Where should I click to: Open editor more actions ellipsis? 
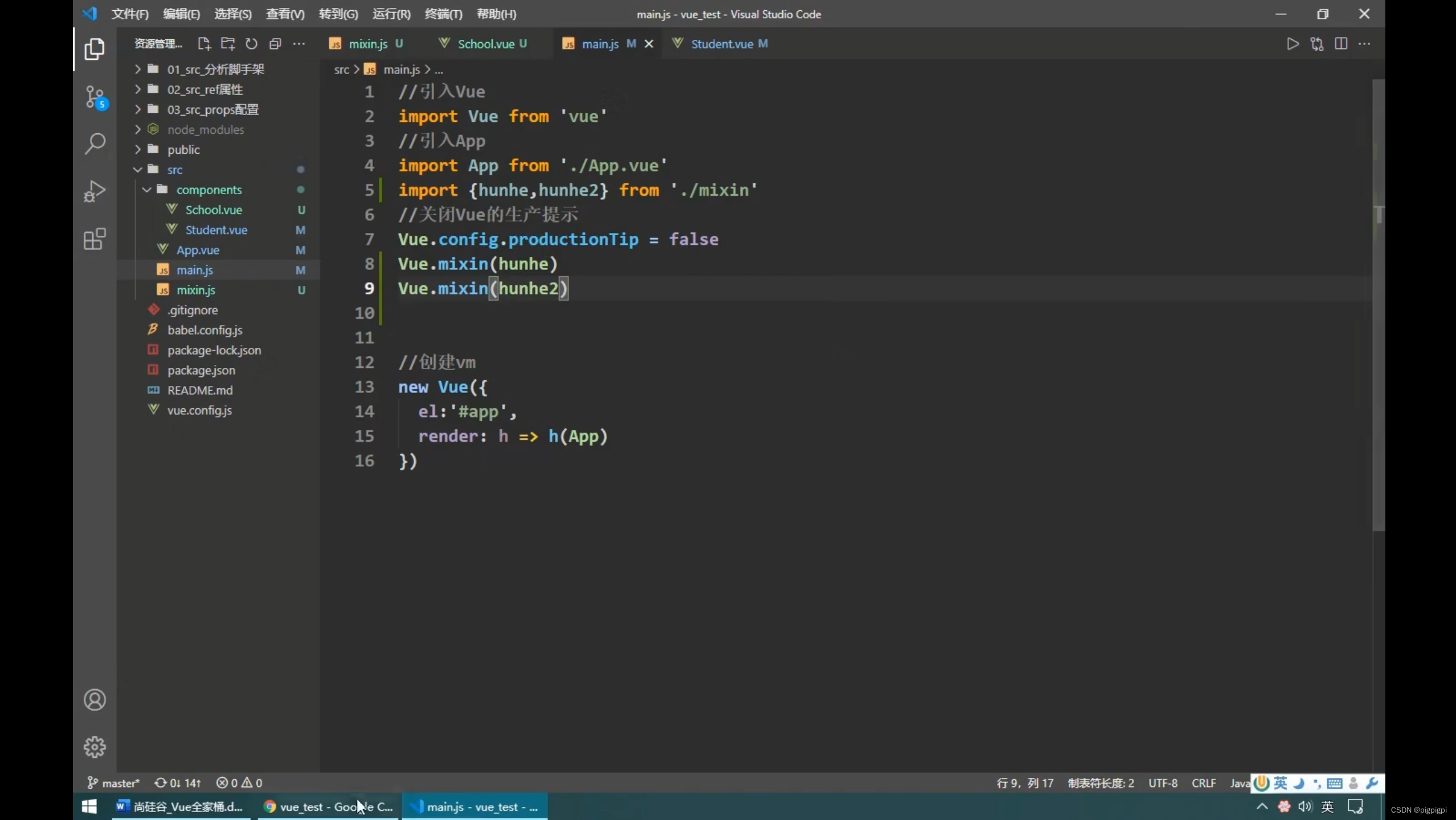[x=1365, y=44]
